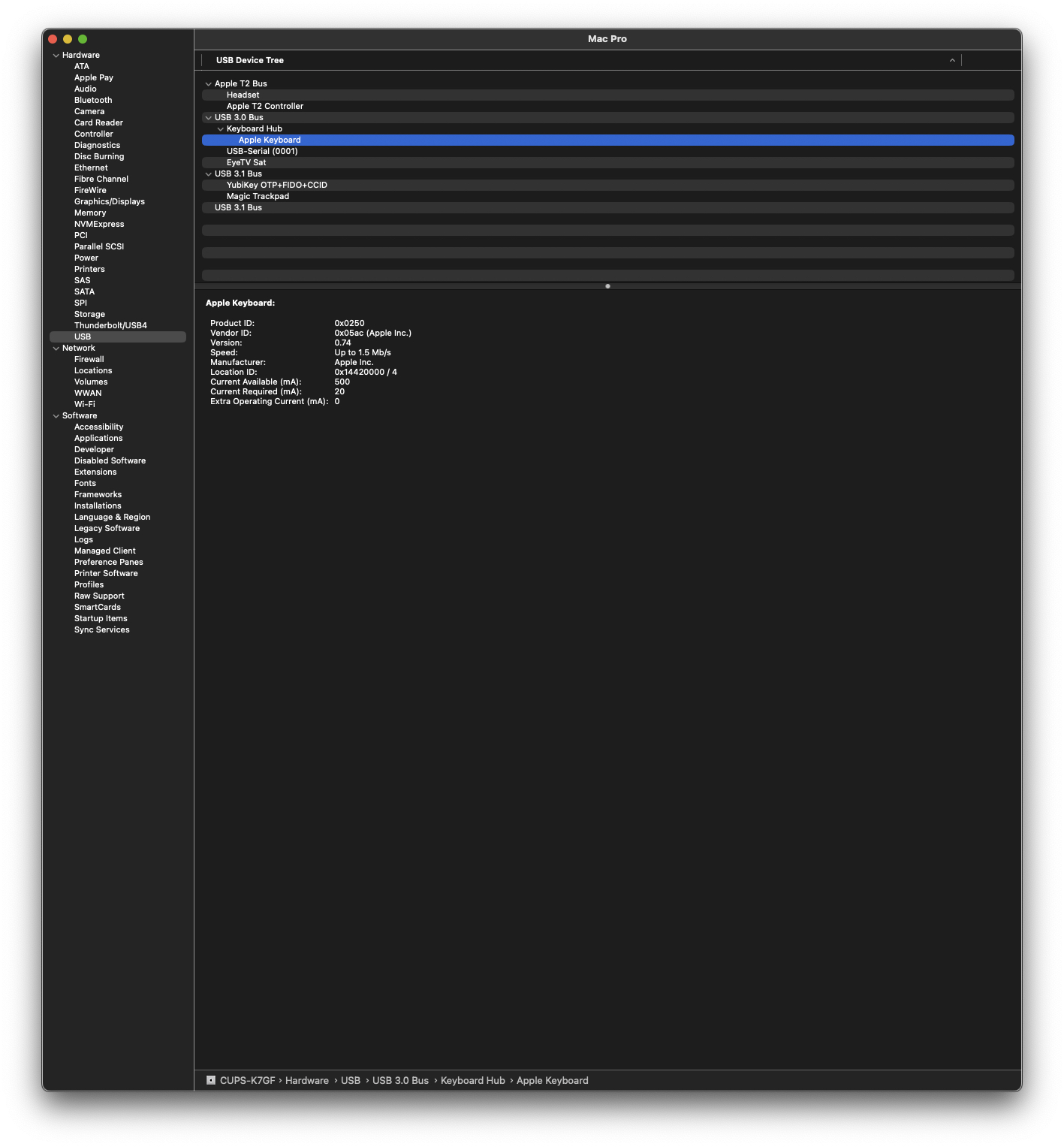Click Keyboard Hub in the path bar

click(473, 1081)
